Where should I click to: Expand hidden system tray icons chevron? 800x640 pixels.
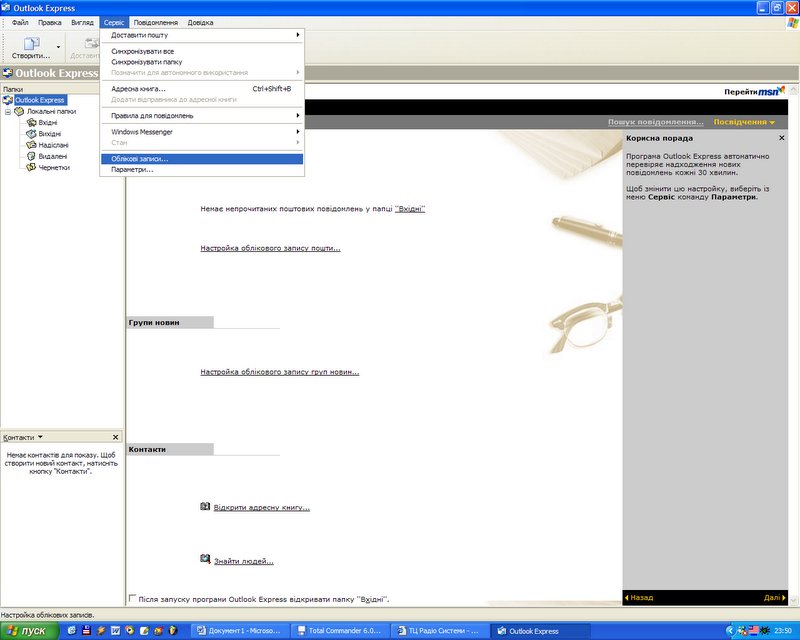730,631
